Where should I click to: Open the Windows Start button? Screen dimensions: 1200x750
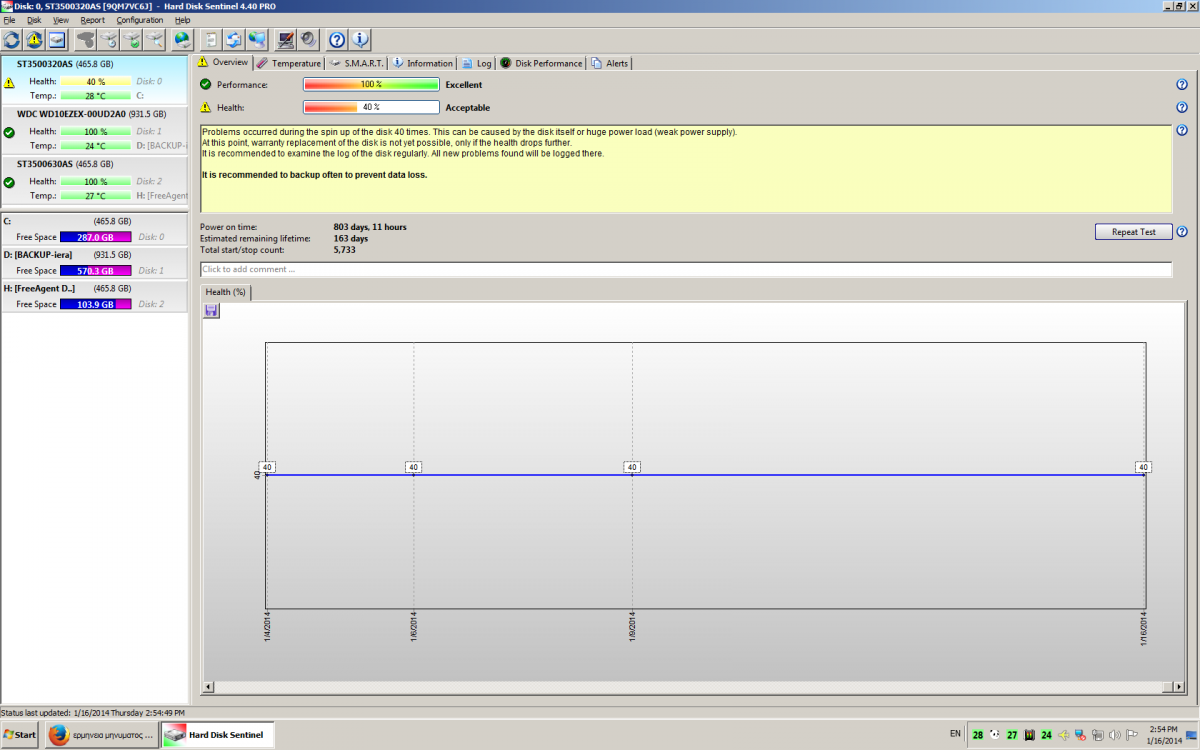(19, 735)
